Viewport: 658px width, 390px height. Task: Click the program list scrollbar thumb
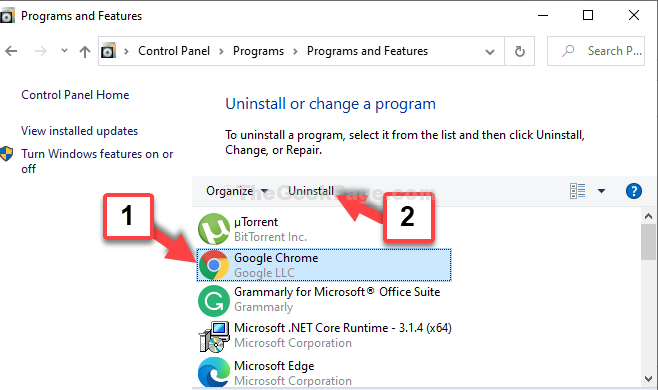coord(648,242)
